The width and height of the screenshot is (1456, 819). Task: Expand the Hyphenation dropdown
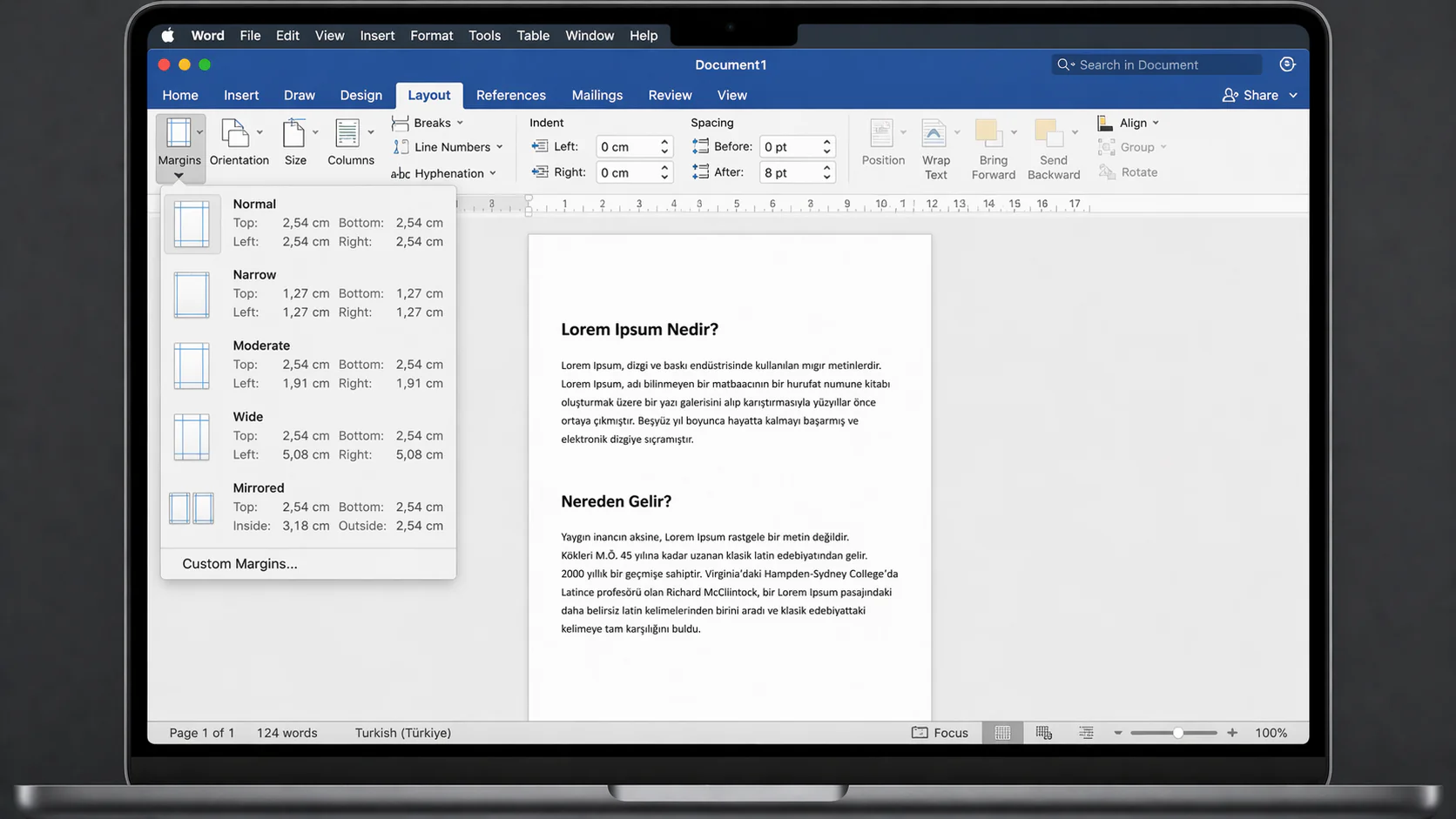point(445,172)
